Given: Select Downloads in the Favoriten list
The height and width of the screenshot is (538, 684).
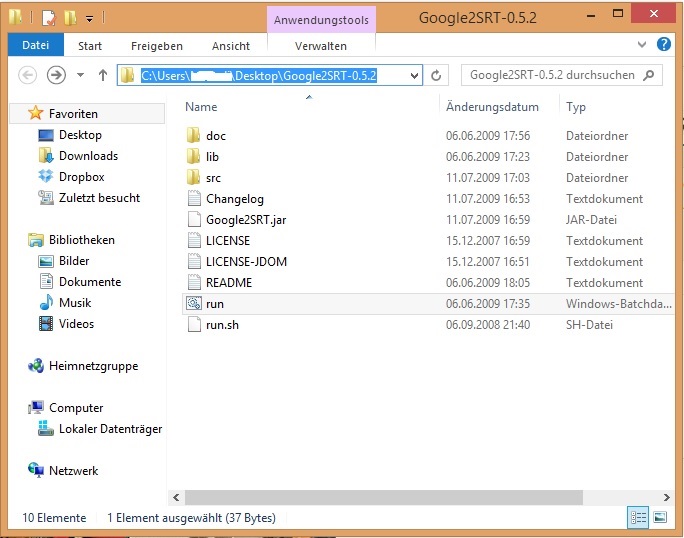Looking at the screenshot, I should (x=88, y=156).
